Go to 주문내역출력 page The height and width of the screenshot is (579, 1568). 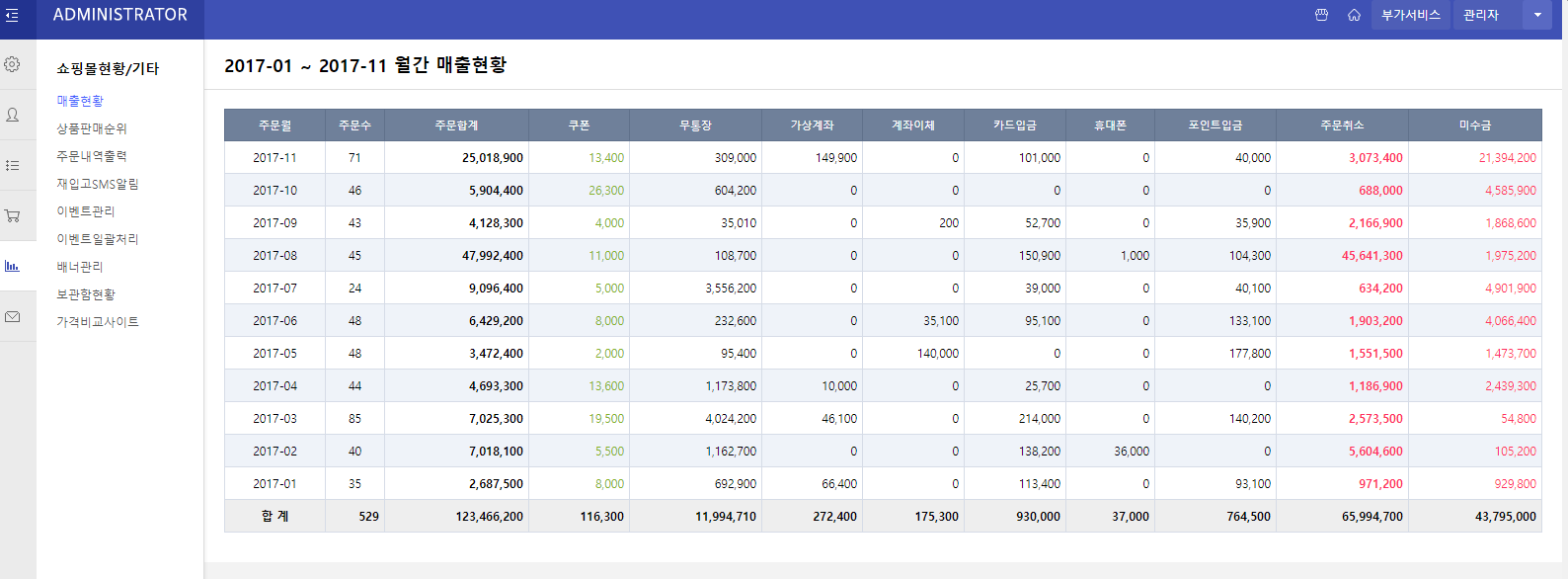92,156
